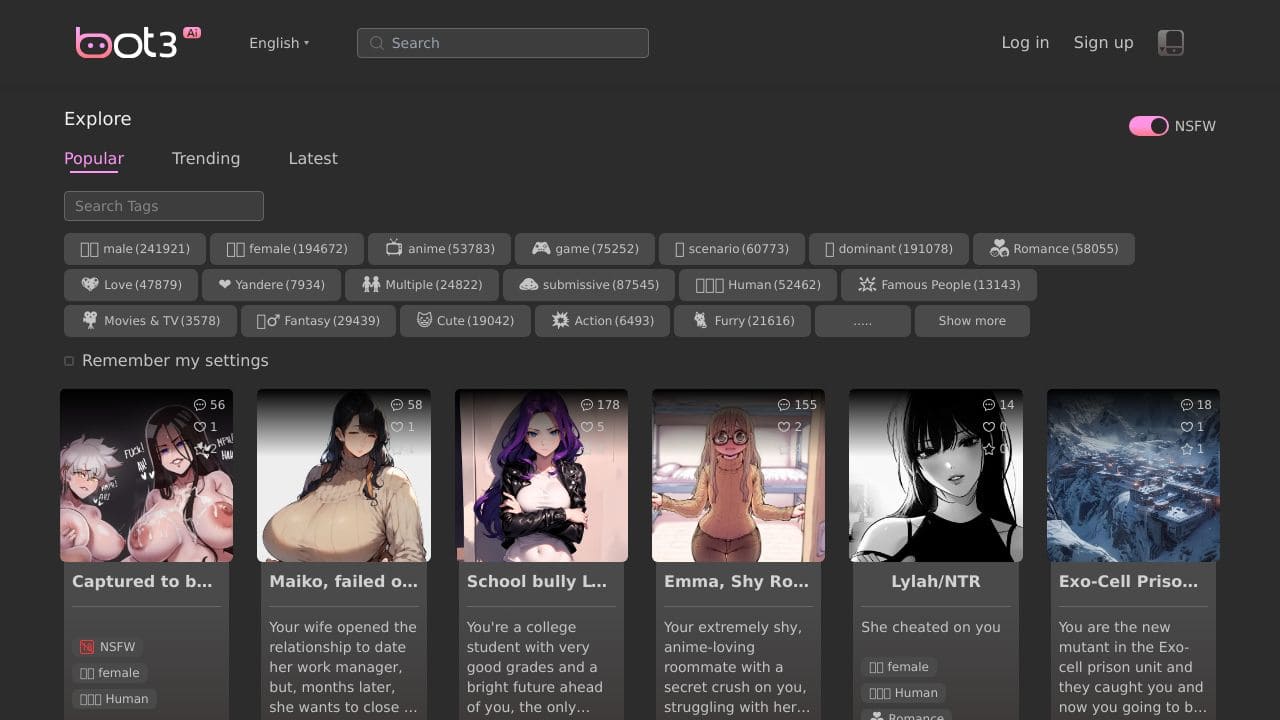Click the gamepad icon on game tag
1280x720 pixels.
click(x=541, y=248)
